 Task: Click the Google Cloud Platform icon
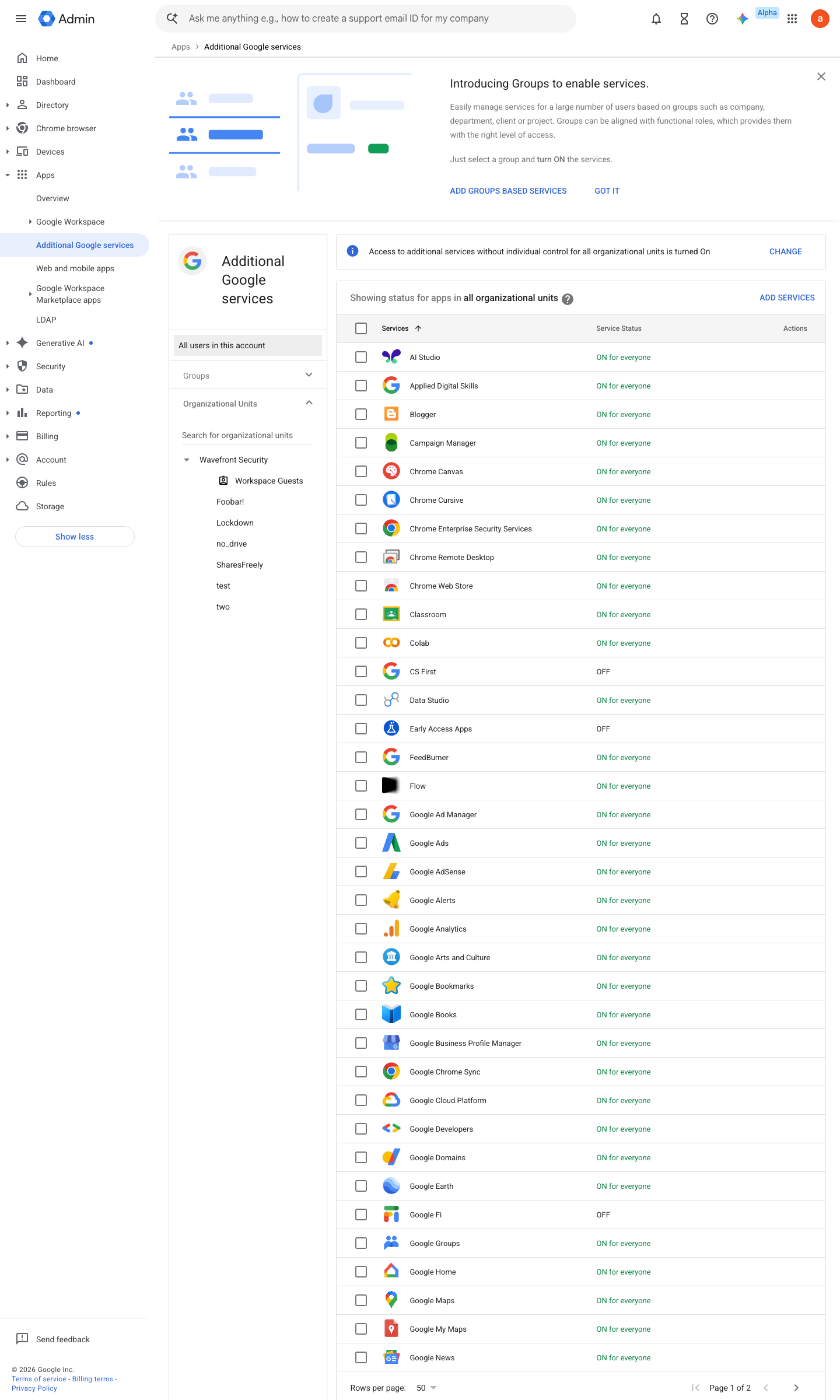point(391,1100)
